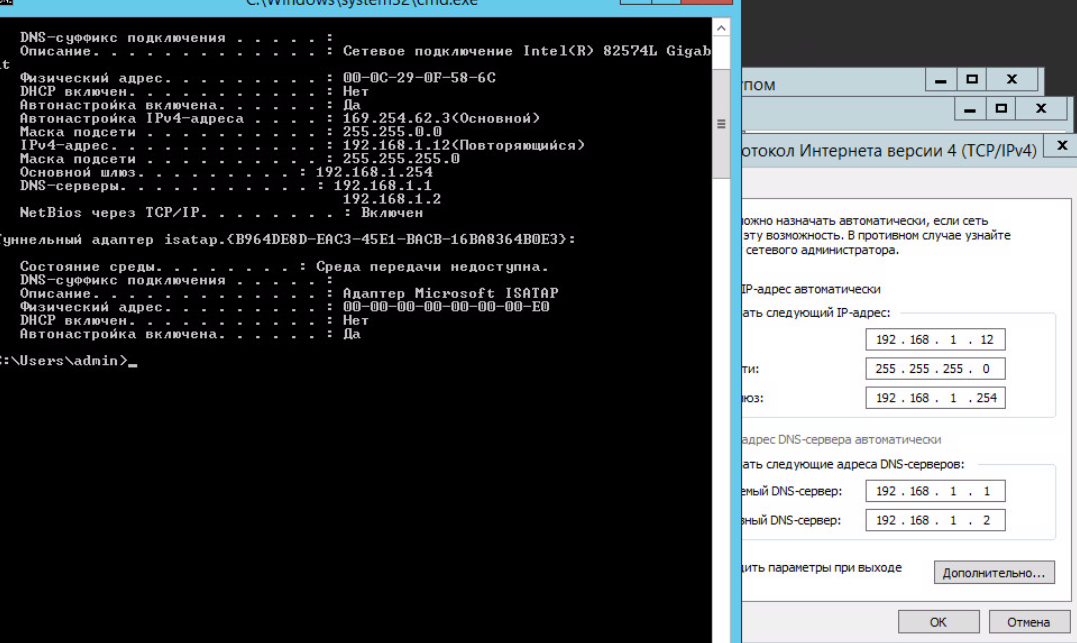Click 'Адаптер Microsoft ISATAP' in cmd output
This screenshot has height=643, width=1077.
coord(451,293)
